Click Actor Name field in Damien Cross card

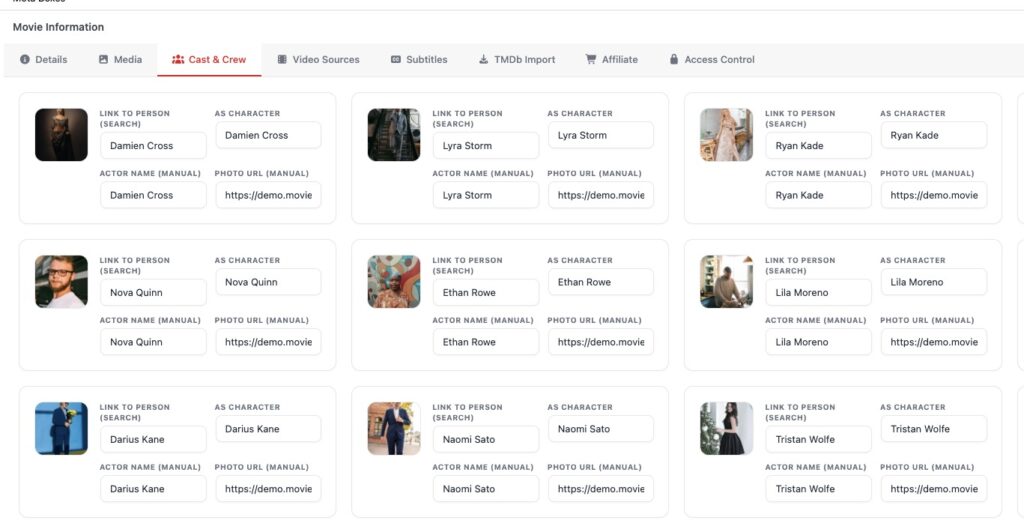[153, 195]
